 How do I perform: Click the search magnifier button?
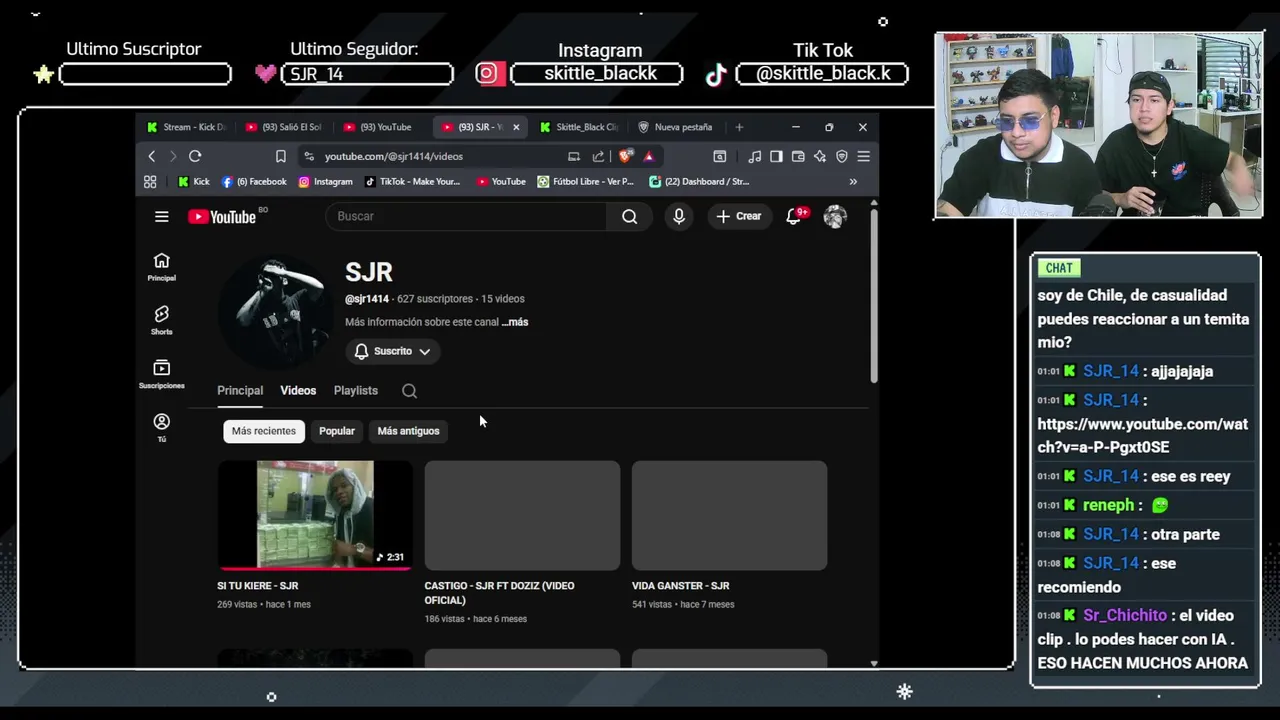point(629,216)
